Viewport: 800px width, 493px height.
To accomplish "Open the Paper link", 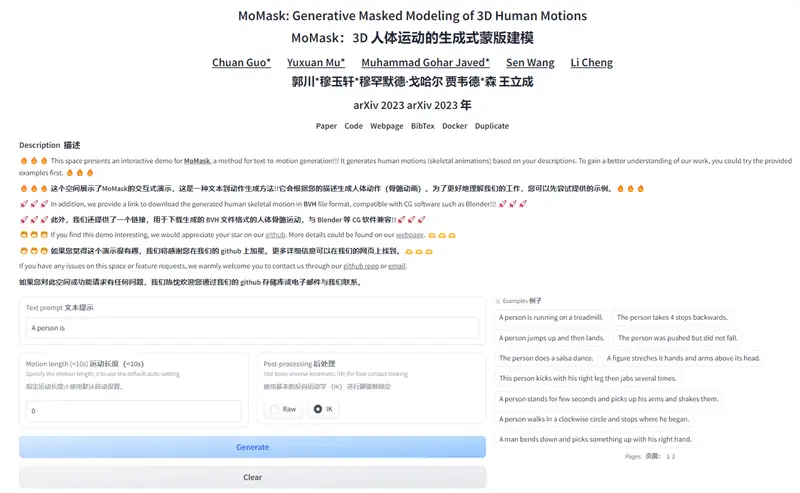I will [326, 126].
